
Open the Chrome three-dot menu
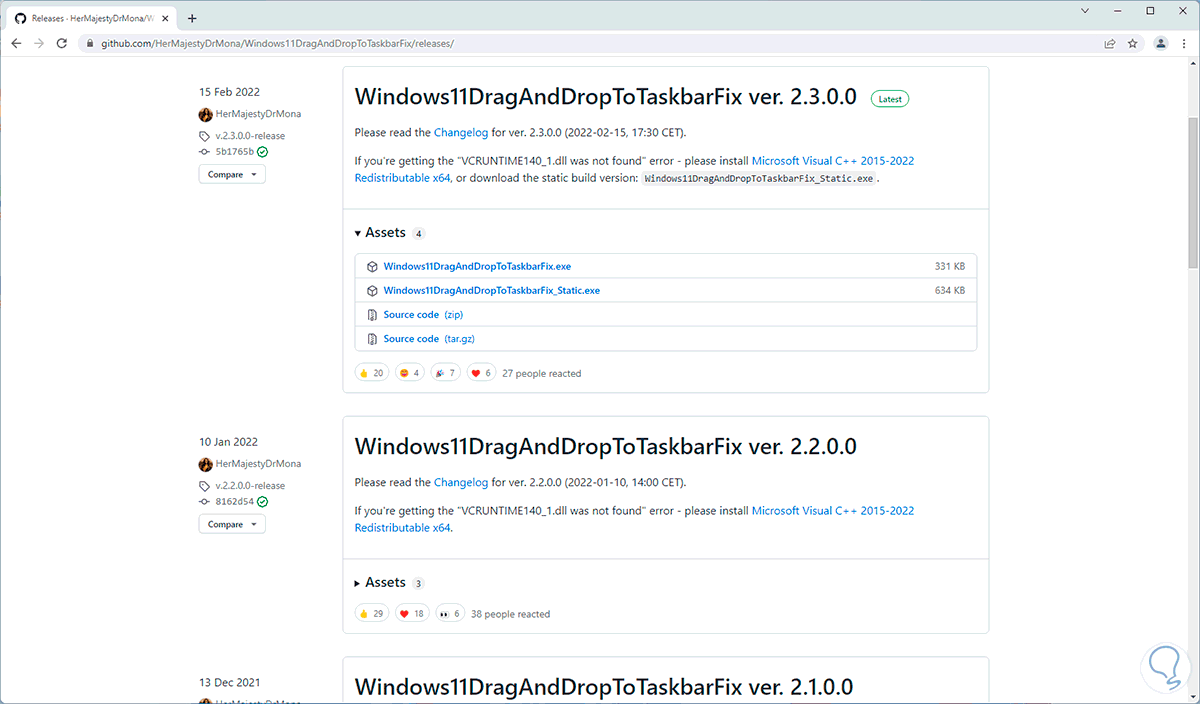(x=1185, y=44)
